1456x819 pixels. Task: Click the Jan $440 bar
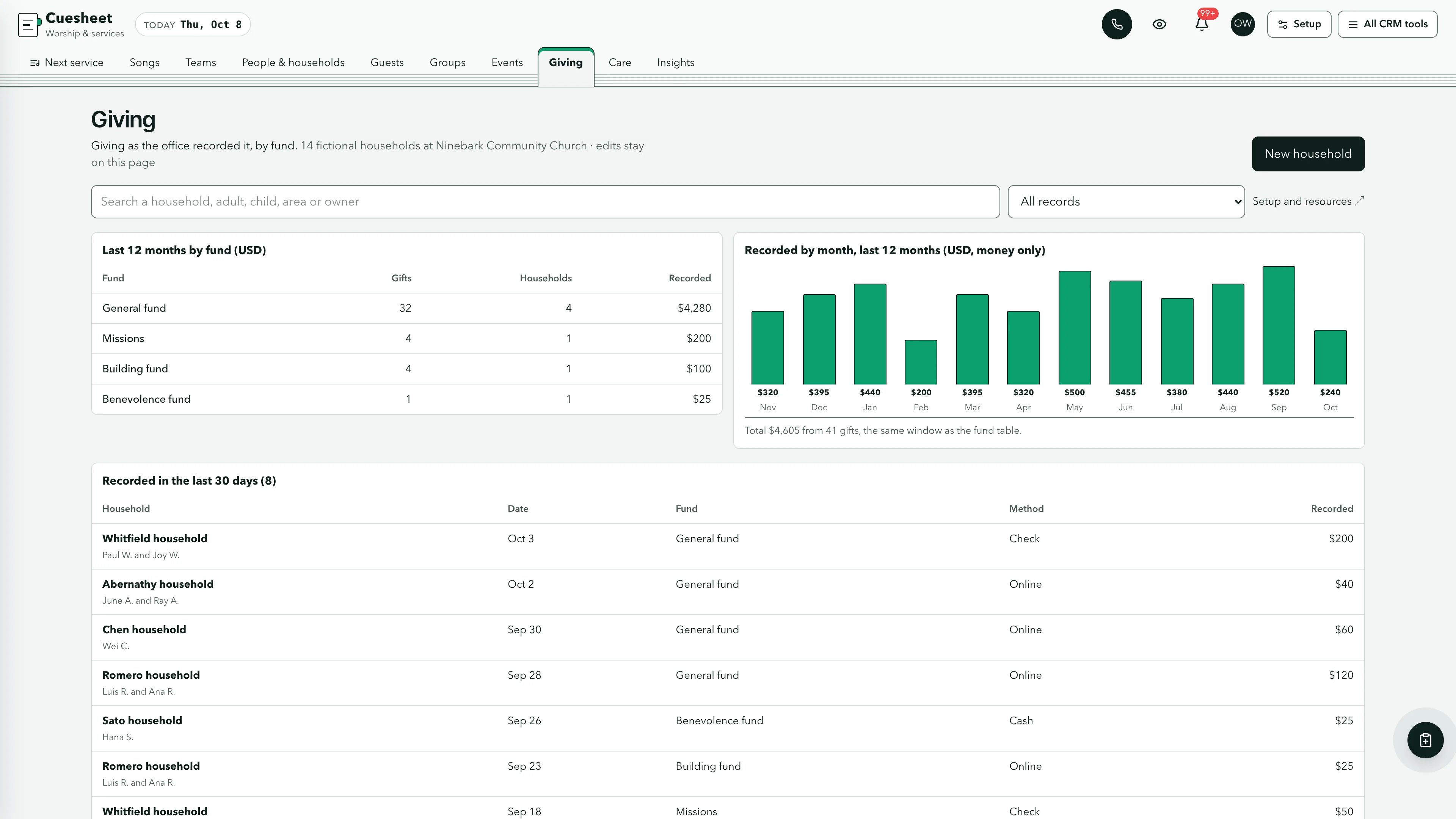point(870,334)
